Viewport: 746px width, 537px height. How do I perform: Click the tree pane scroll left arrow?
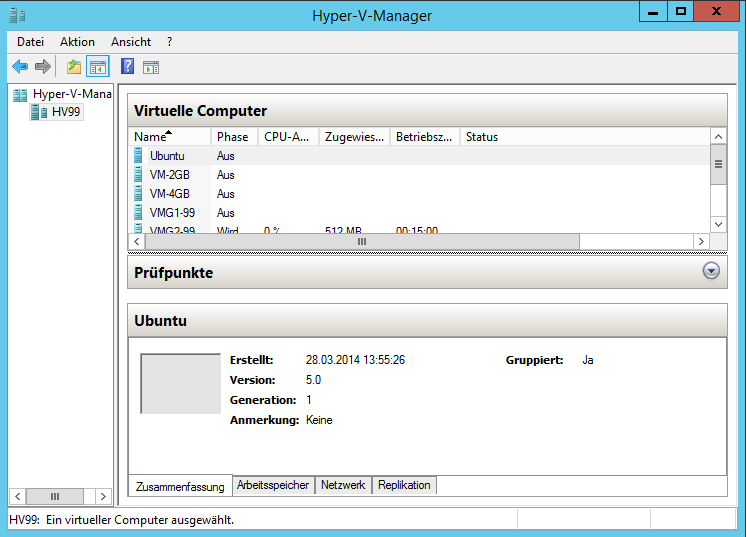tap(18, 497)
